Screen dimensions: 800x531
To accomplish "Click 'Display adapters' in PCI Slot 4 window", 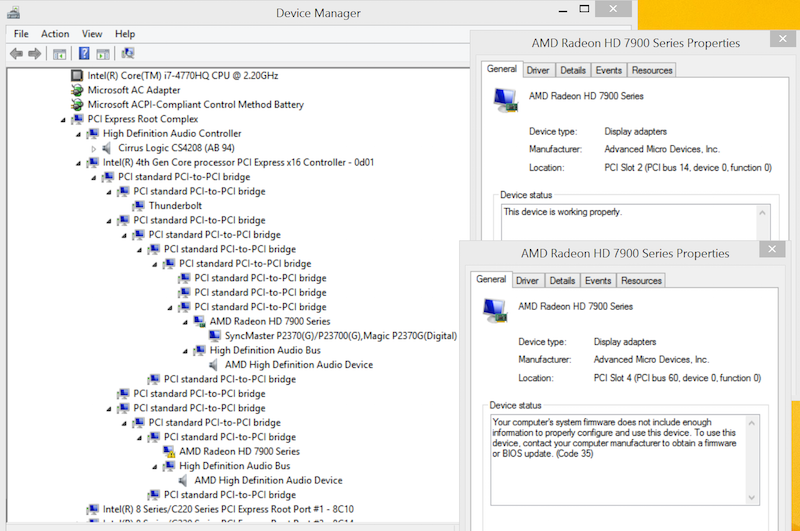I will pos(624,342).
